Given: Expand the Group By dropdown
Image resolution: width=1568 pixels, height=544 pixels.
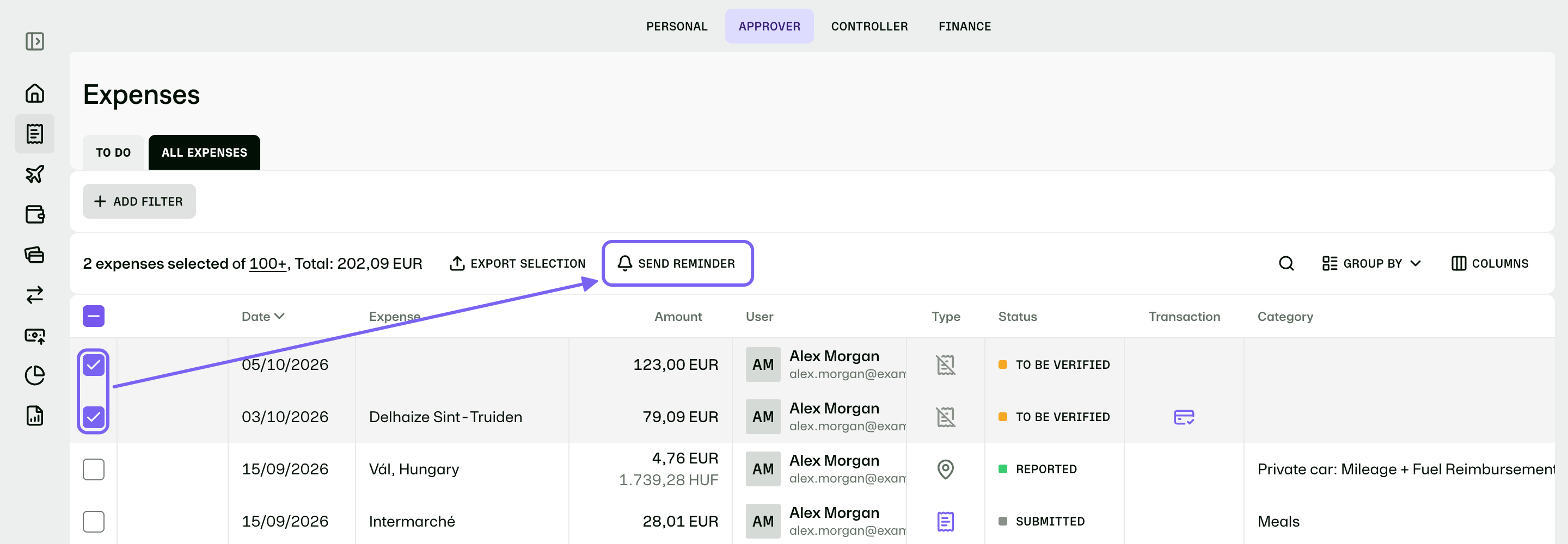Looking at the screenshot, I should coord(1371,263).
